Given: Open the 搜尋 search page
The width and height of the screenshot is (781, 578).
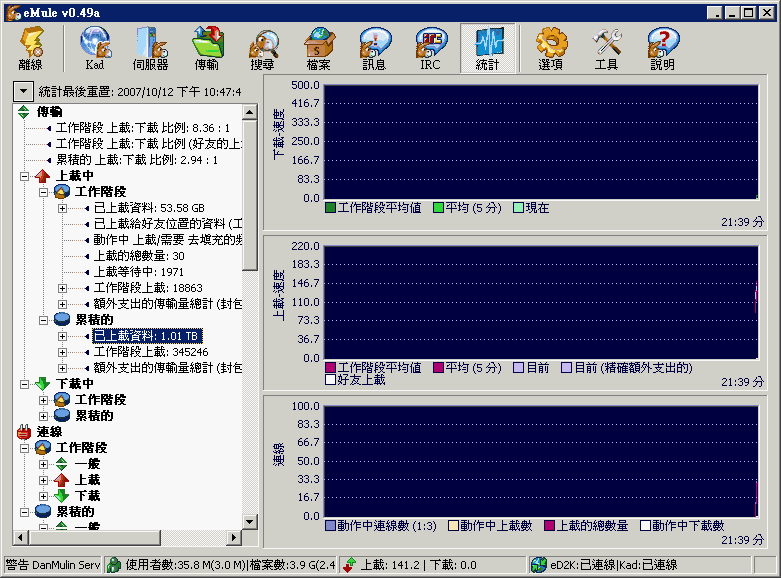Looking at the screenshot, I should [x=263, y=48].
